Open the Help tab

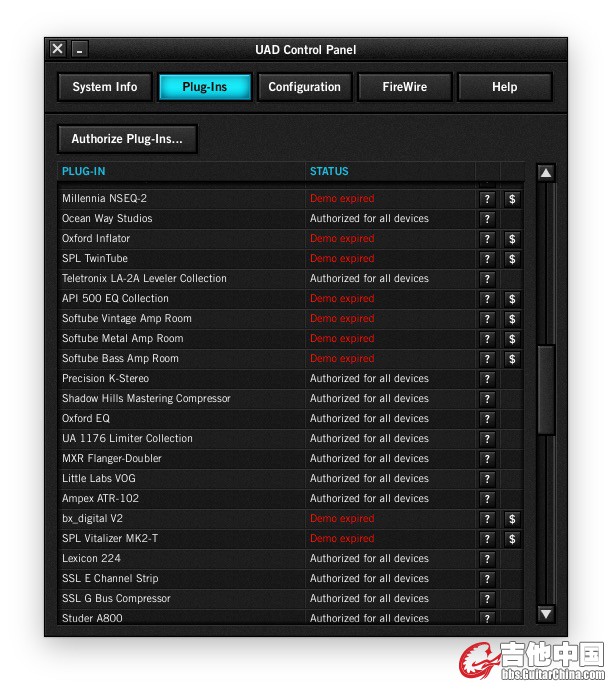(x=505, y=87)
